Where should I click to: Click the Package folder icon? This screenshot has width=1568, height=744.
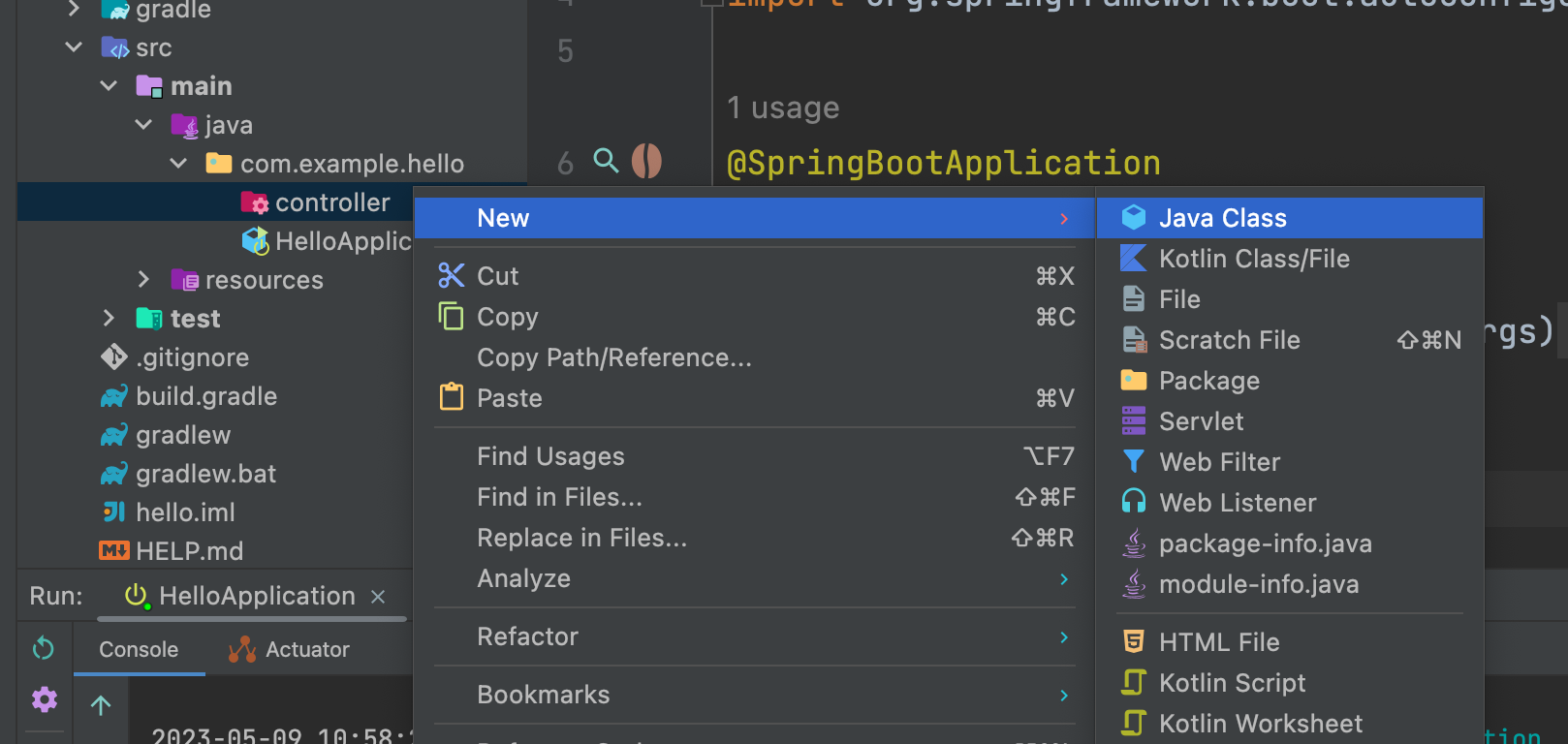1133,380
